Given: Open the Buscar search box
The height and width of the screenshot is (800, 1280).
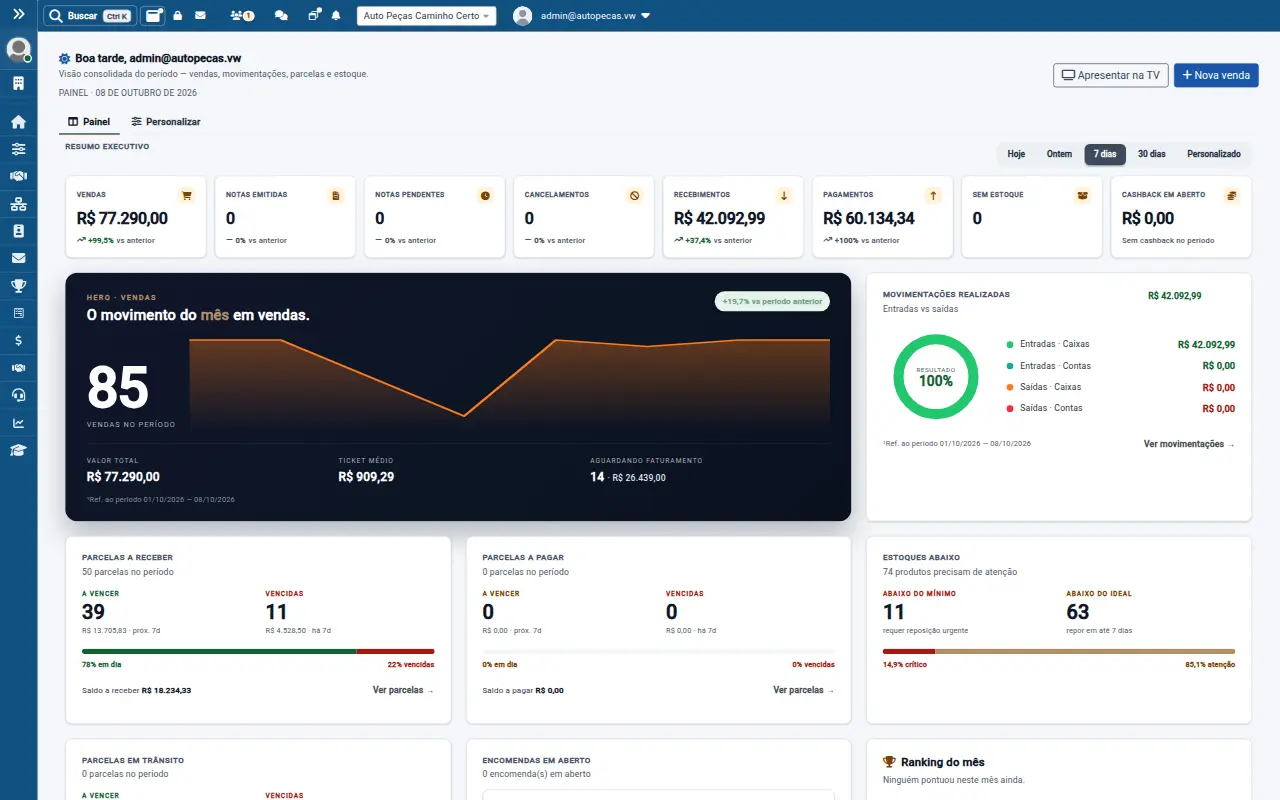Looking at the screenshot, I should (x=90, y=16).
